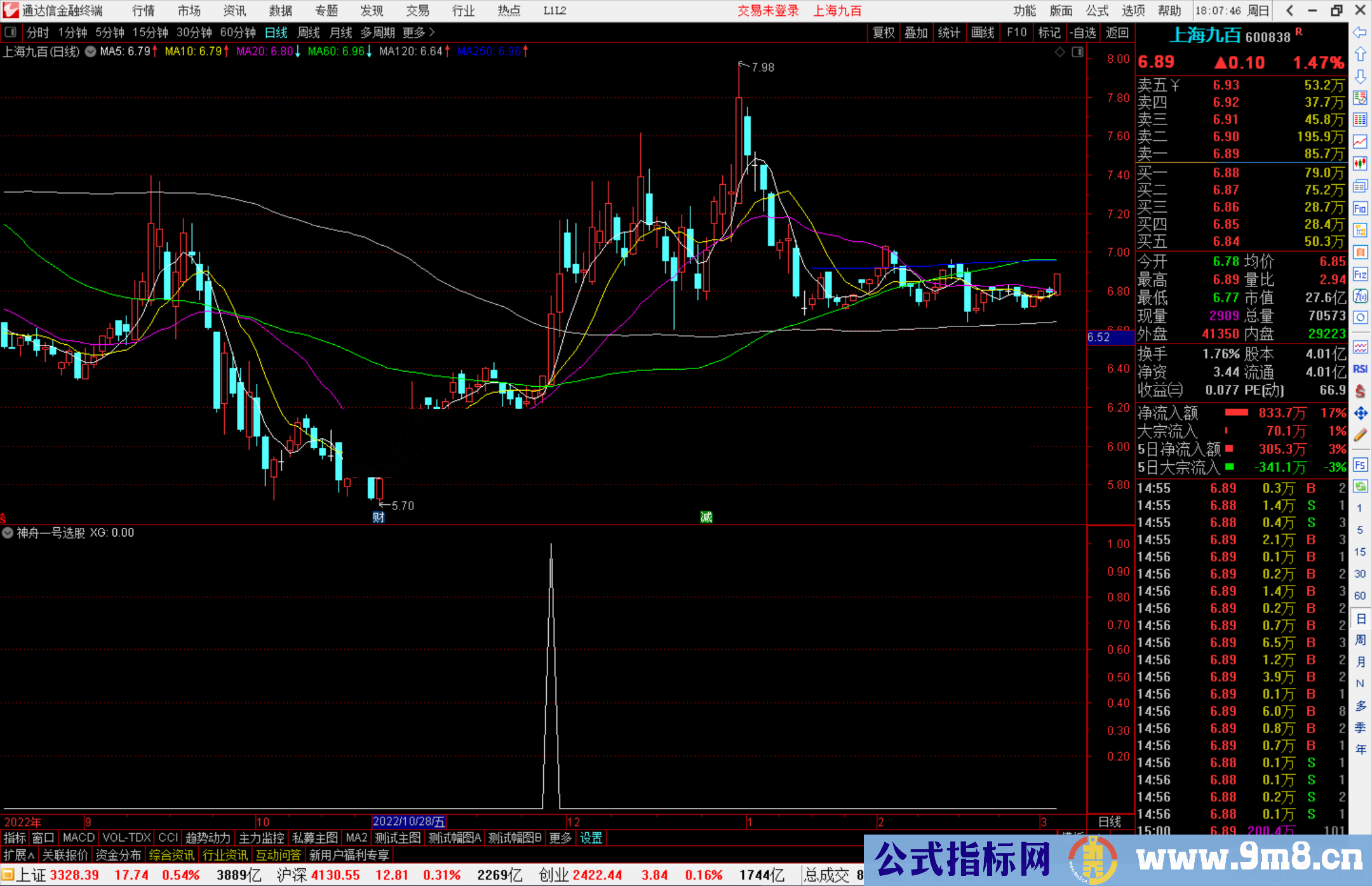This screenshot has height=886, width=1372.
Task: Toggle the side panel icon at chart top-right
Action: pyautogui.click(x=1077, y=52)
